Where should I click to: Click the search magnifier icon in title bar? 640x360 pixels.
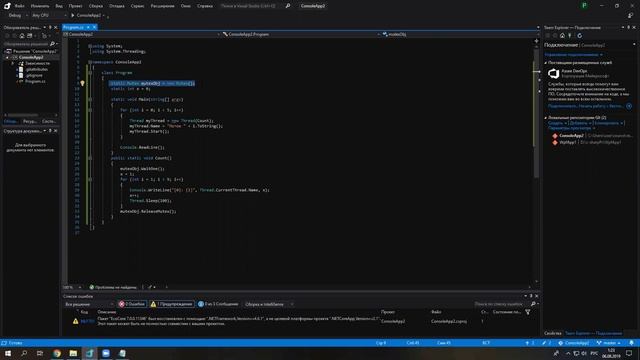point(288,6)
